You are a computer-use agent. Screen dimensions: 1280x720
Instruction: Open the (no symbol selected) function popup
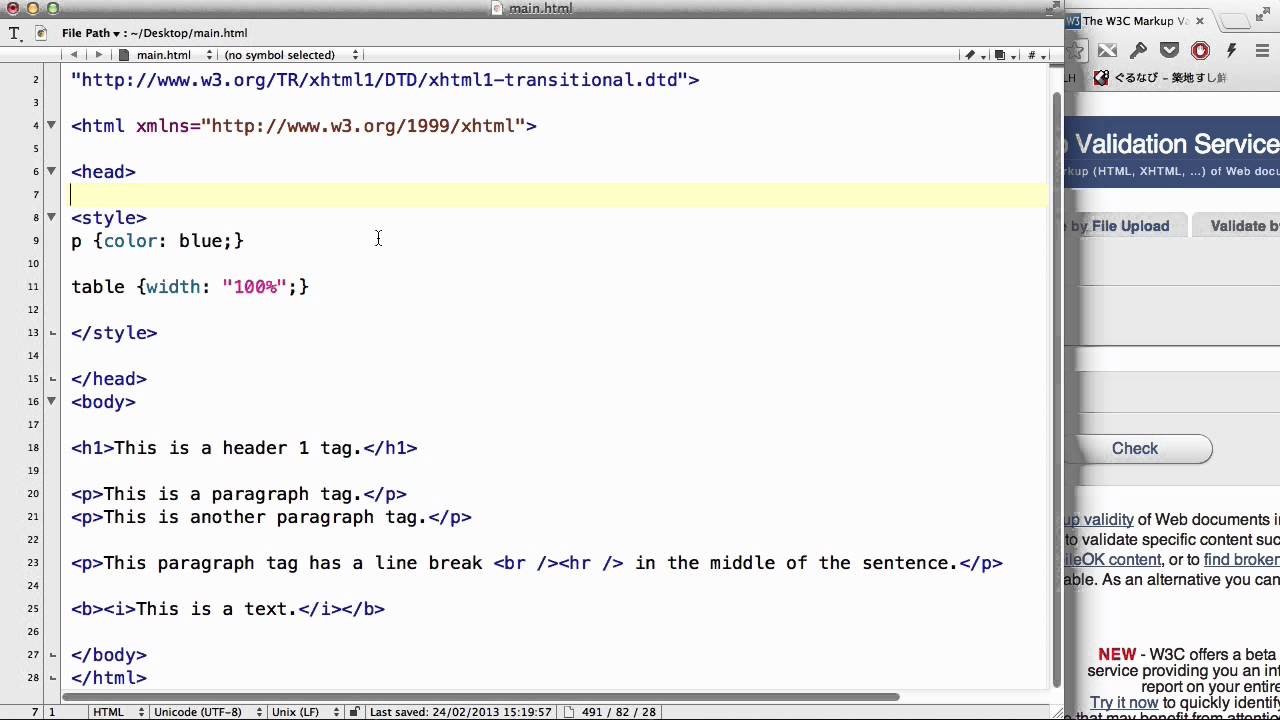tap(290, 55)
